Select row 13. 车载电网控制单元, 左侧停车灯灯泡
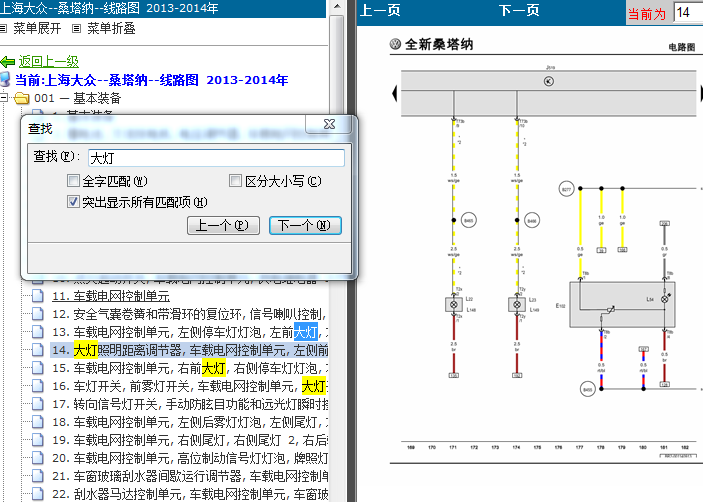 point(189,332)
